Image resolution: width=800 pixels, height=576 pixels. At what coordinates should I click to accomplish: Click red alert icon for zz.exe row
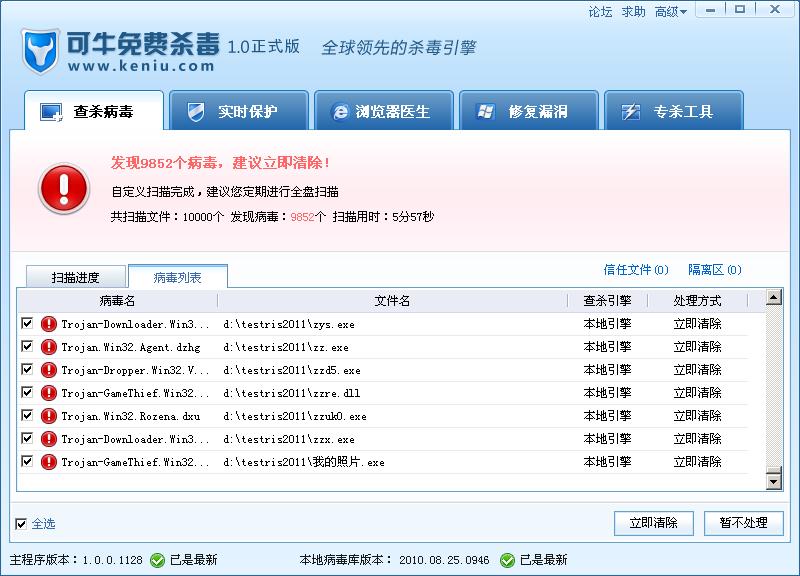coord(48,347)
